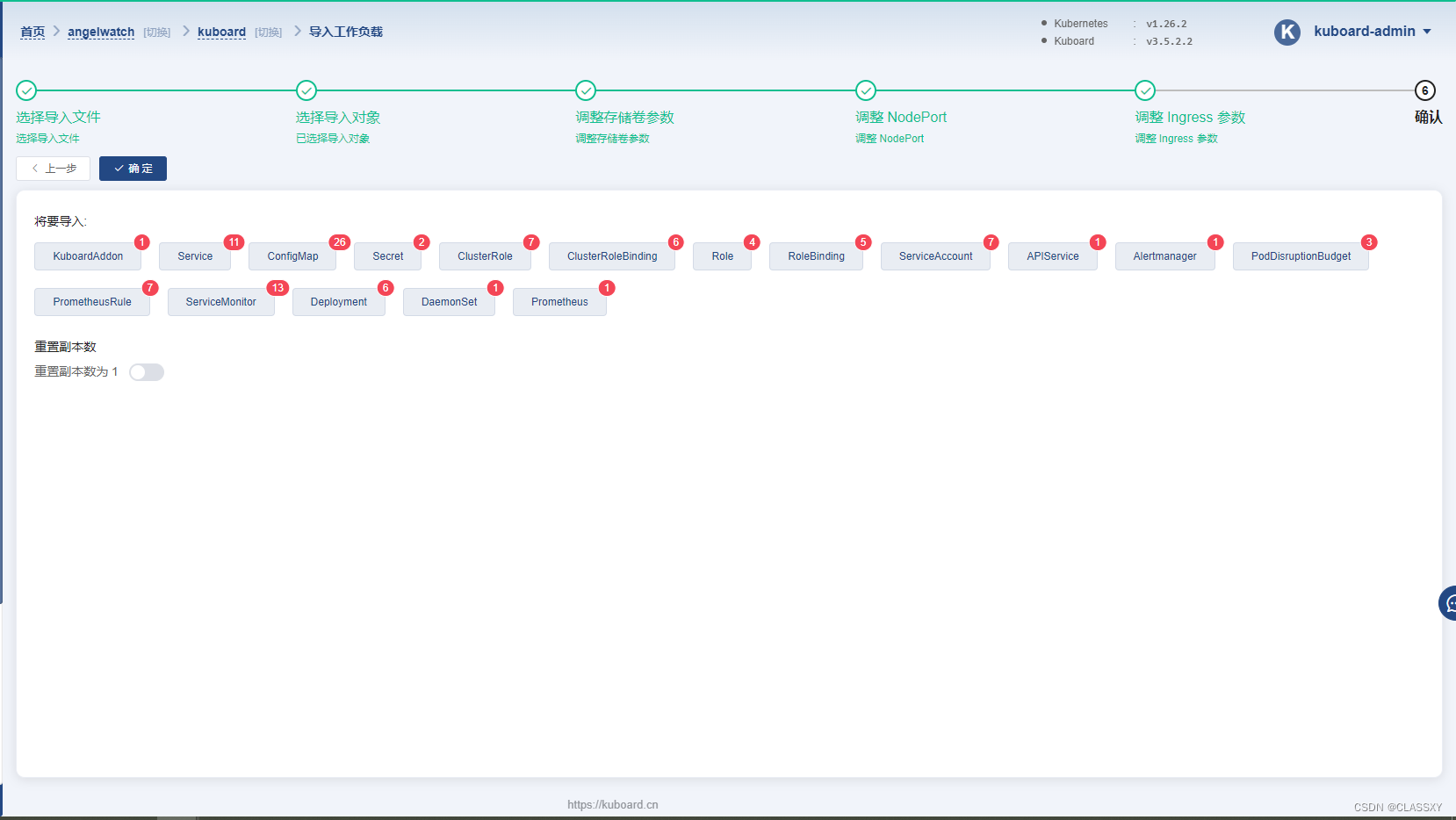Click the red 2 badge on Secret
This screenshot has height=820, width=1456.
click(422, 242)
